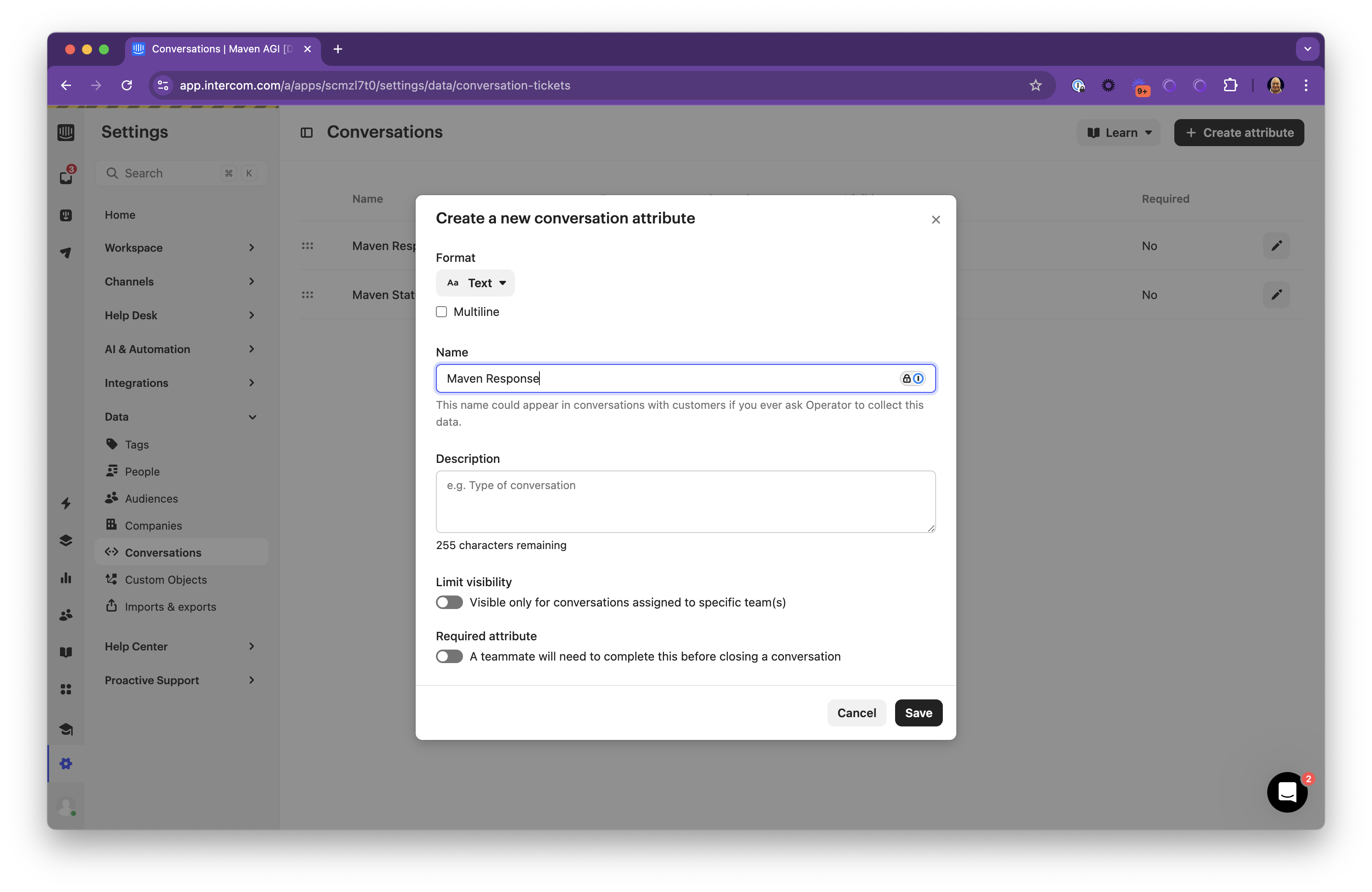Click the Outbound paper plane icon

coord(66,253)
